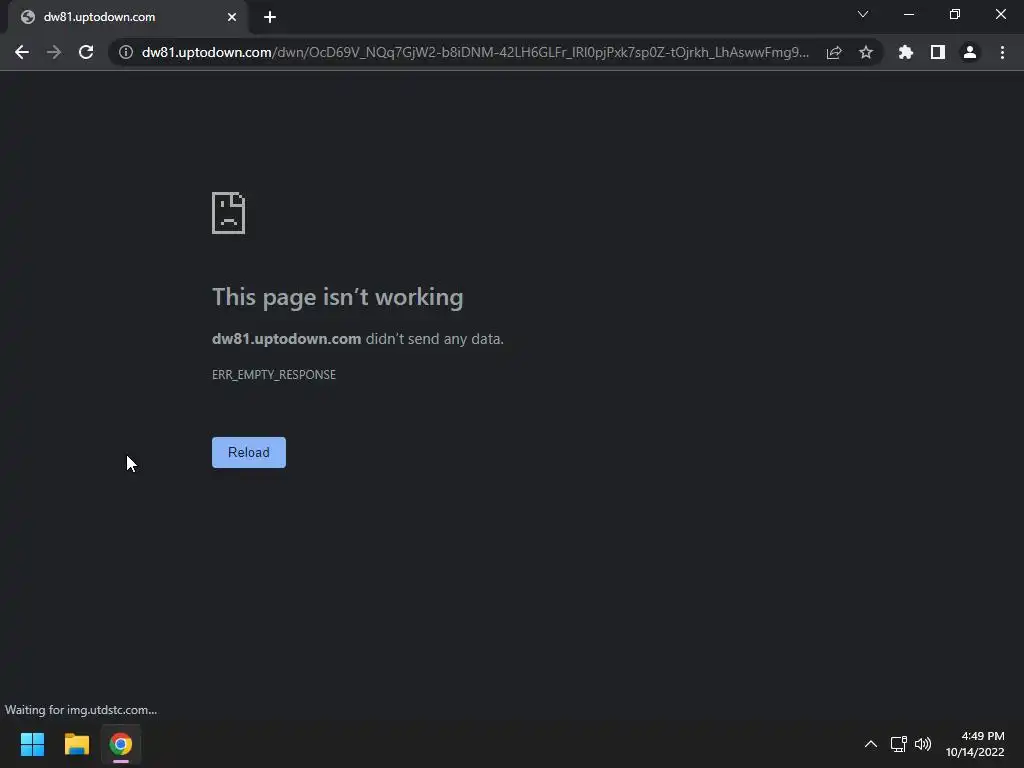The image size is (1024, 768).
Task: Click 'Waiting for img.utdstc.com' status text
Action: point(81,710)
